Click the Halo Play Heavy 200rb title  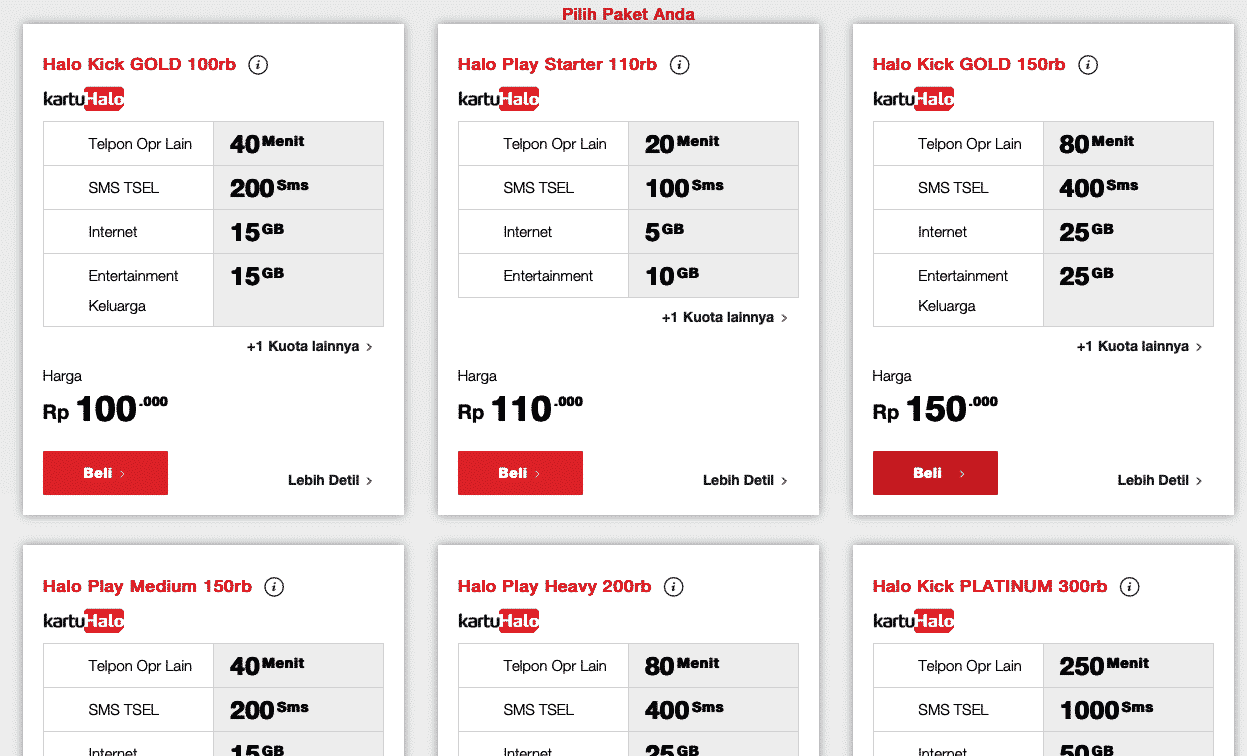coord(555,587)
